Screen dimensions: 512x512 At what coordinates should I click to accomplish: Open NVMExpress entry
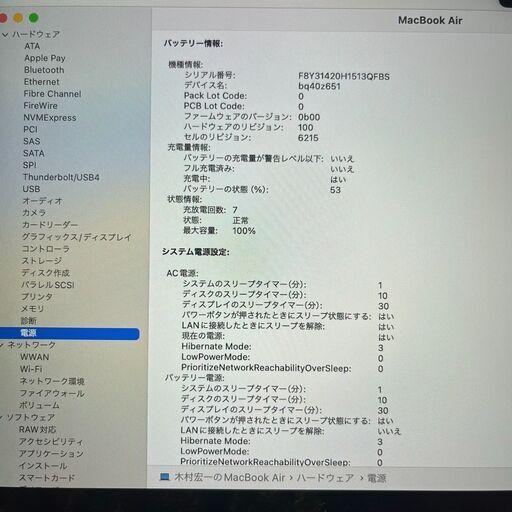(x=50, y=118)
